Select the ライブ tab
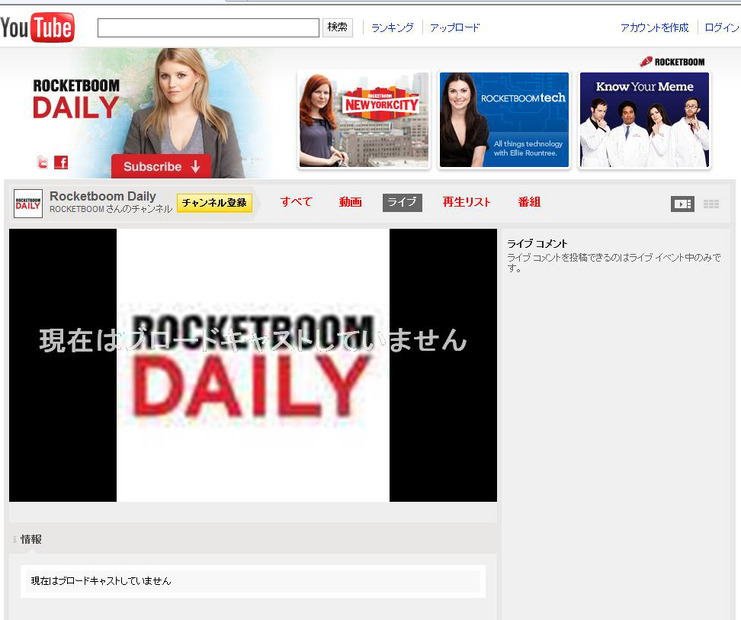The height and width of the screenshot is (620, 741). point(402,202)
